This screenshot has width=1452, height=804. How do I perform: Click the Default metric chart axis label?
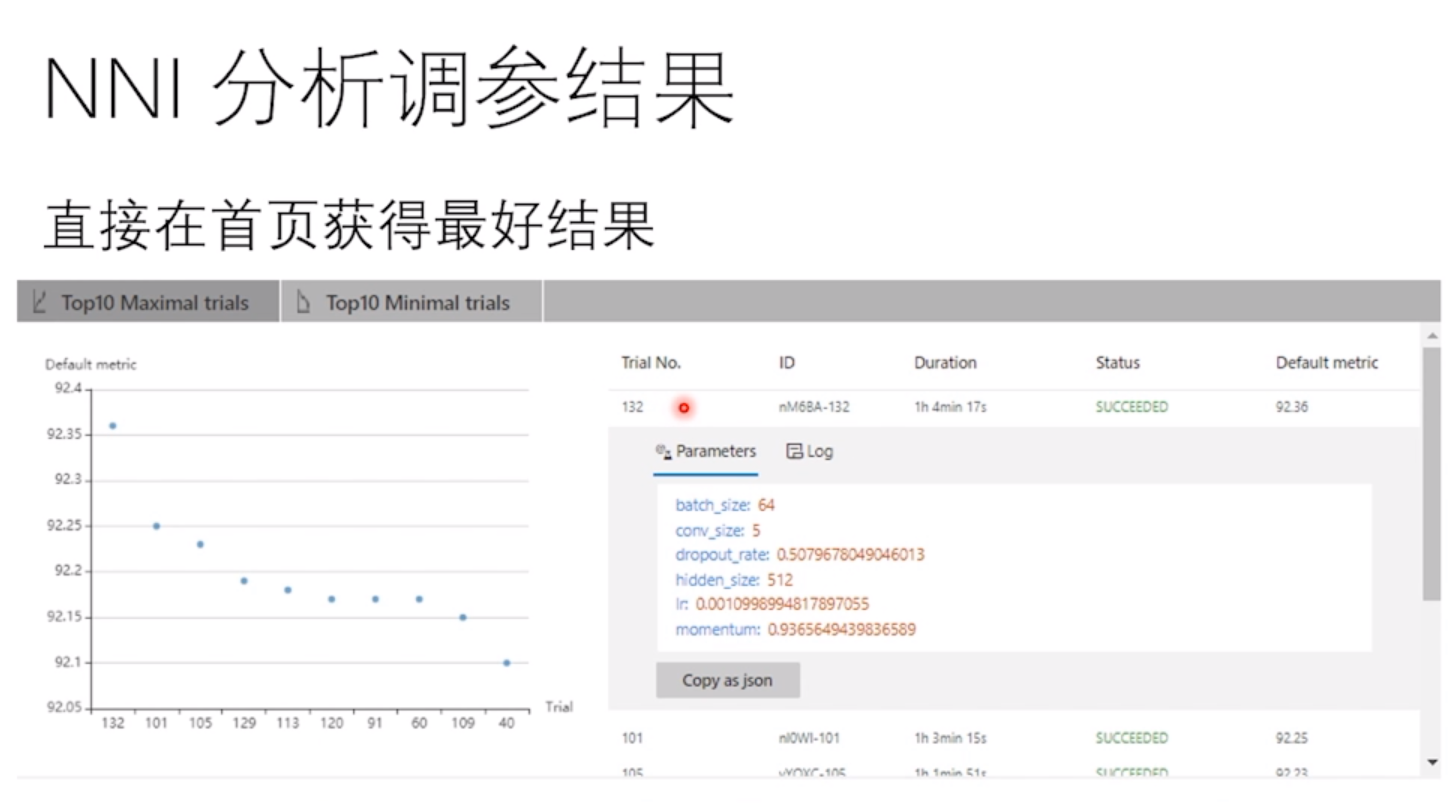91,365
